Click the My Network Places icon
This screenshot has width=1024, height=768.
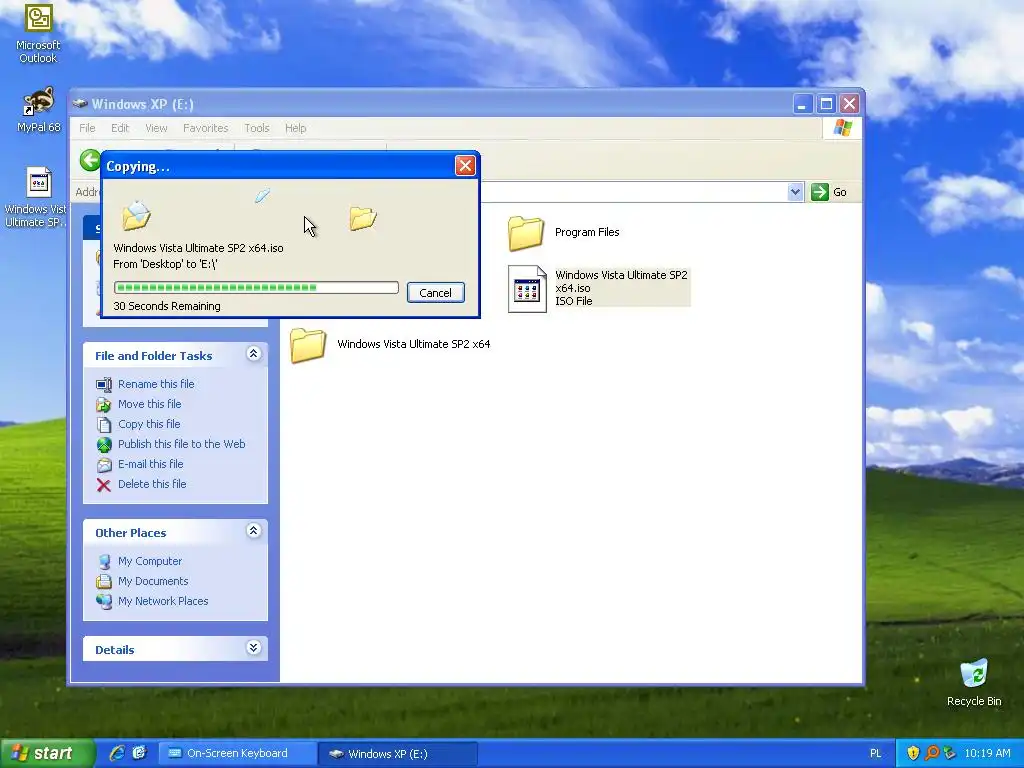point(104,601)
